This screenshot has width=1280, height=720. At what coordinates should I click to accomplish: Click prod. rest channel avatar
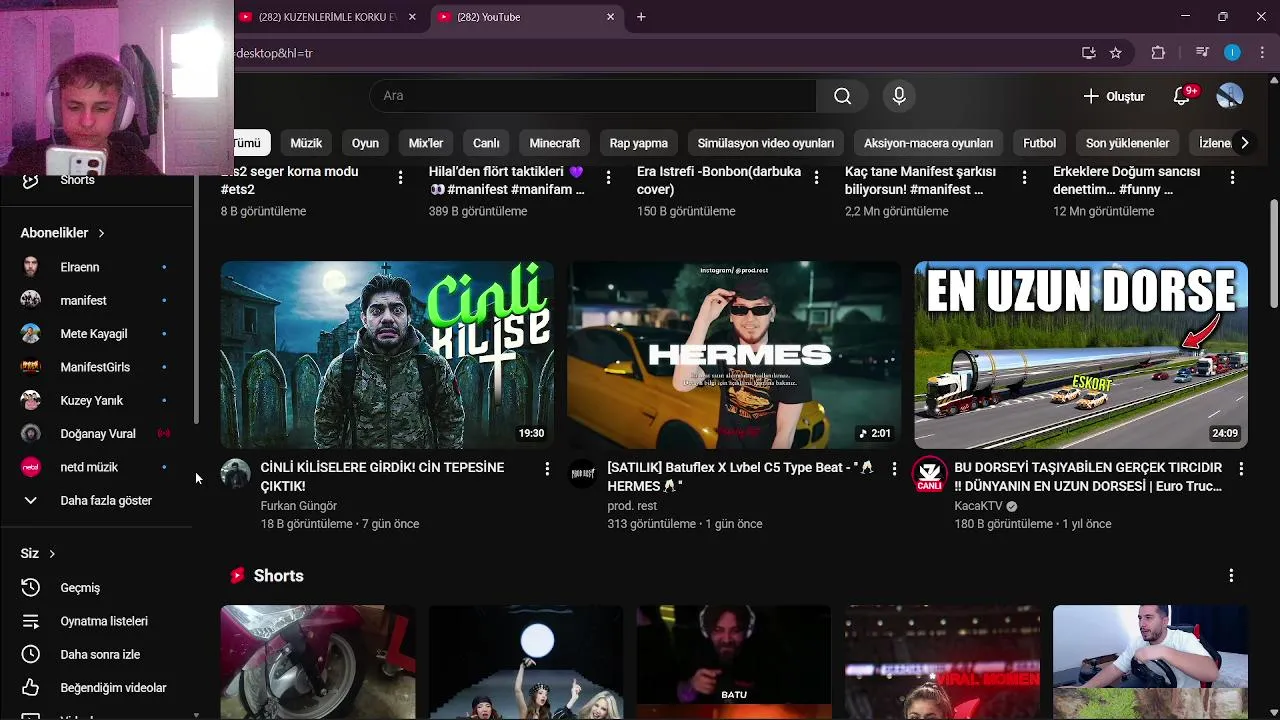[582, 474]
